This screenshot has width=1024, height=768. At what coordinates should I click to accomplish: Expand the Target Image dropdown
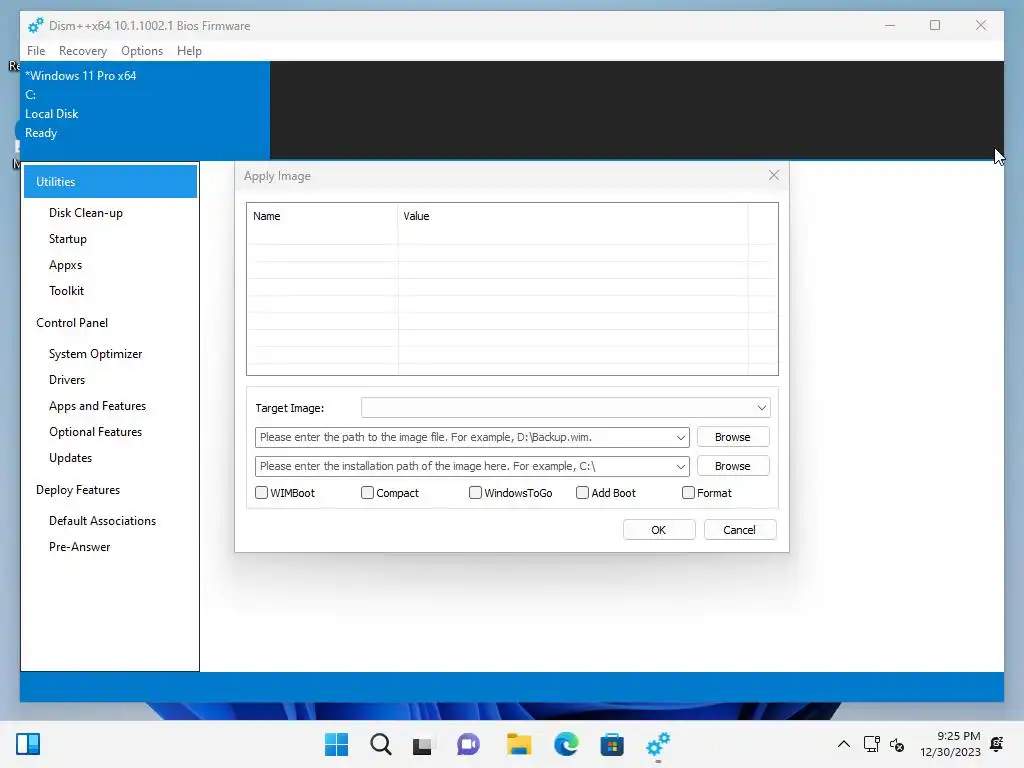(x=761, y=408)
